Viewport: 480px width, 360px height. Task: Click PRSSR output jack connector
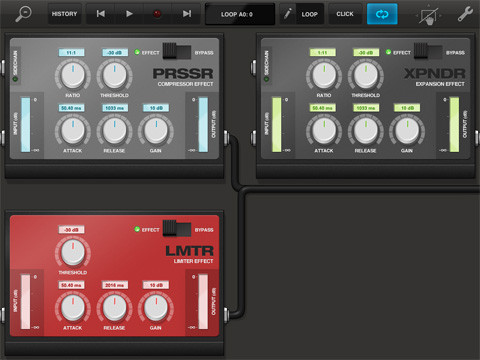coord(227,138)
